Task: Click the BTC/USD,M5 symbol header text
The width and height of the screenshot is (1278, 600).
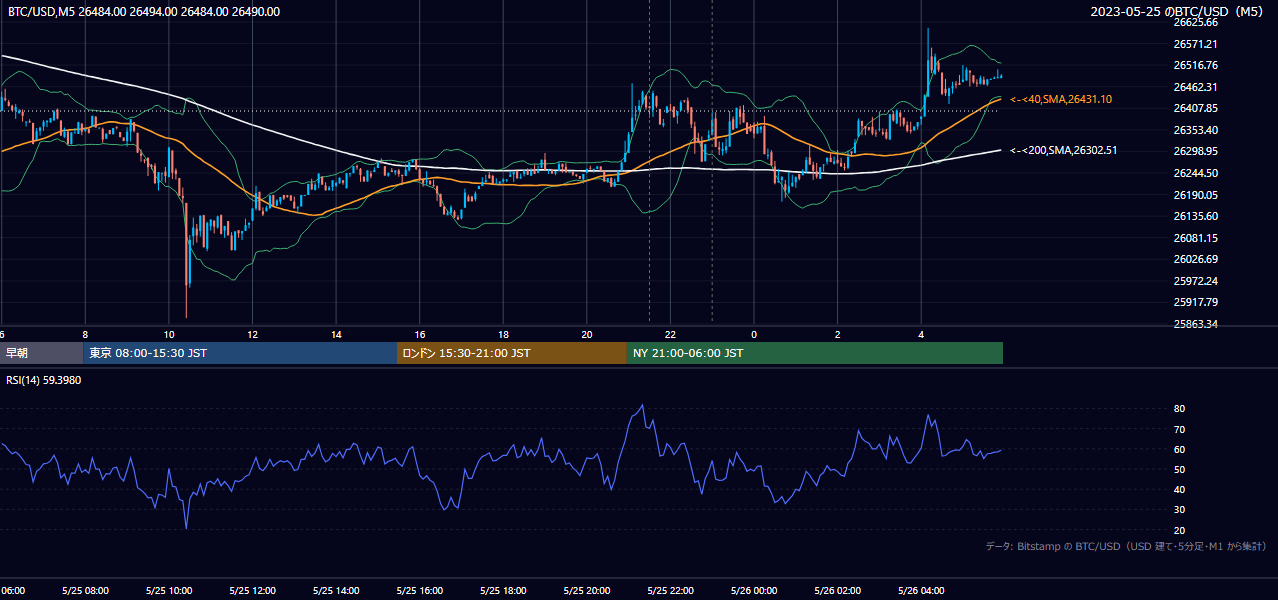Action: click(144, 12)
